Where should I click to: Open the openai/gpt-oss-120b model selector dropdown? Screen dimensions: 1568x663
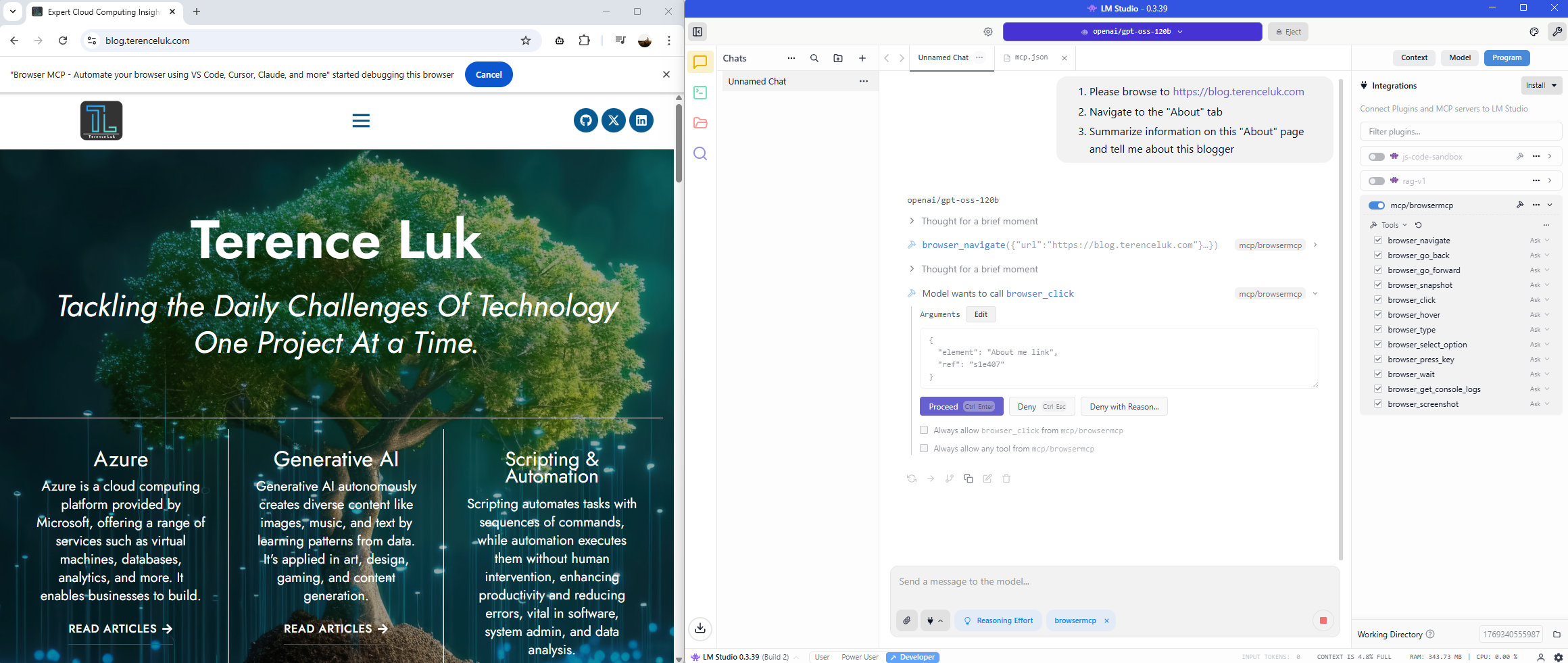pos(1132,32)
